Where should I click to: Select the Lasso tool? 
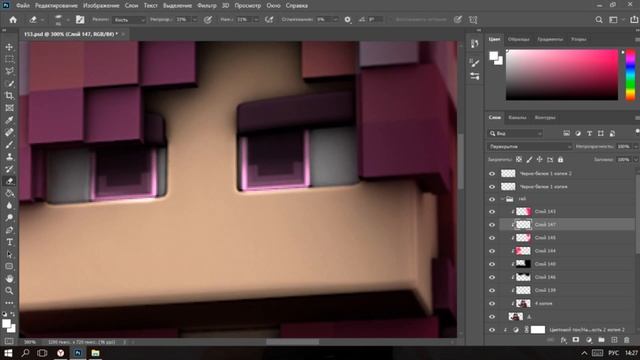[9, 71]
